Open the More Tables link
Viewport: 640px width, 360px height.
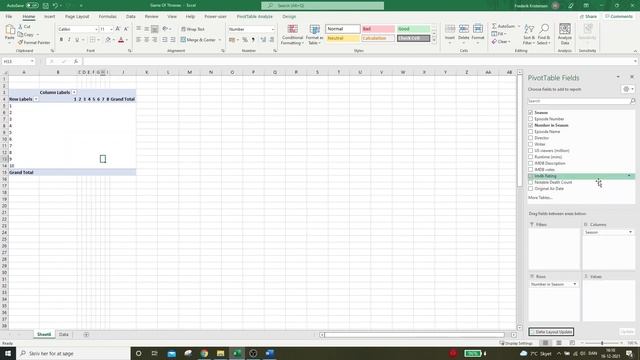(540, 198)
